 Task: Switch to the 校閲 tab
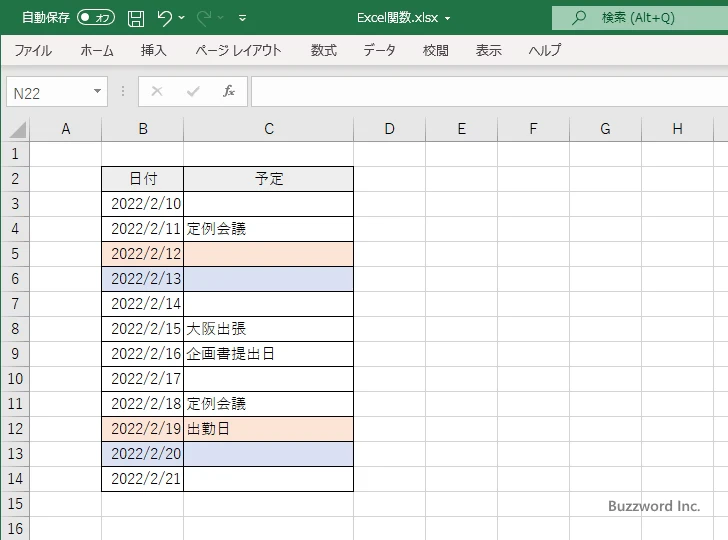pyautogui.click(x=436, y=50)
